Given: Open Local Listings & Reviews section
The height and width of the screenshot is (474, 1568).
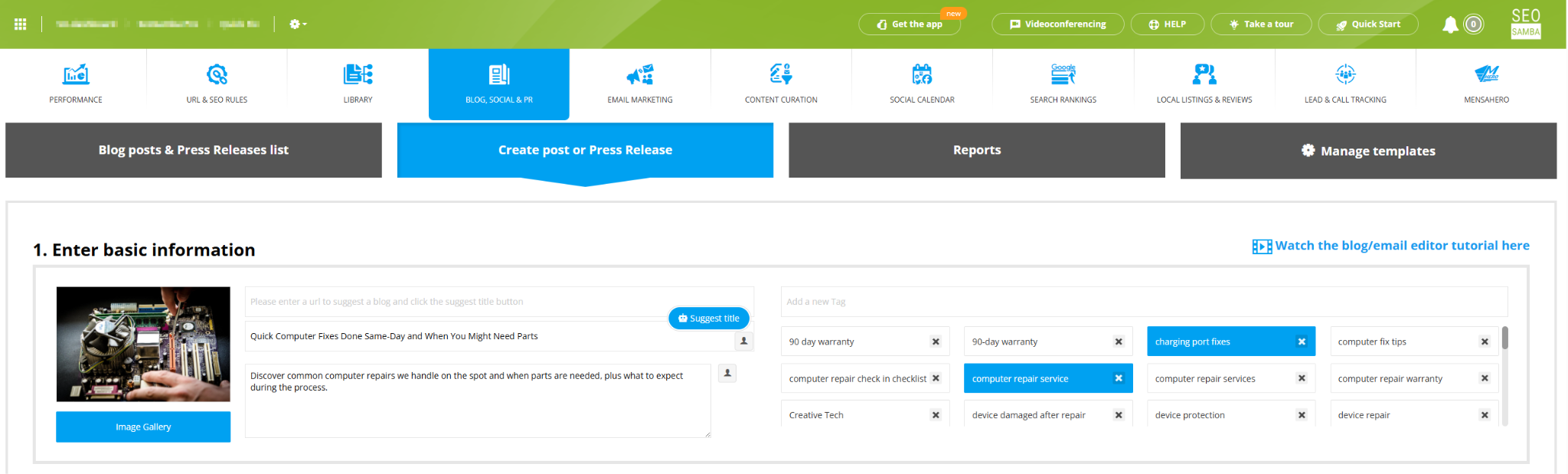Looking at the screenshot, I should (1204, 84).
